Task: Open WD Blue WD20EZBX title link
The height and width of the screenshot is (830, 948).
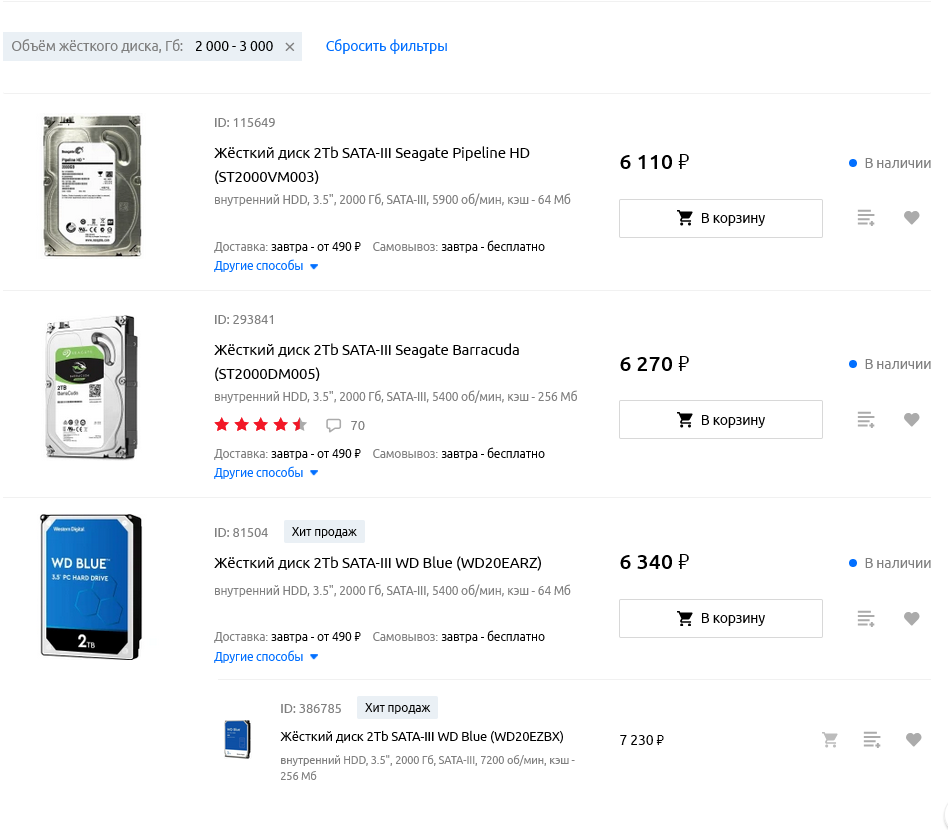Action: click(422, 736)
